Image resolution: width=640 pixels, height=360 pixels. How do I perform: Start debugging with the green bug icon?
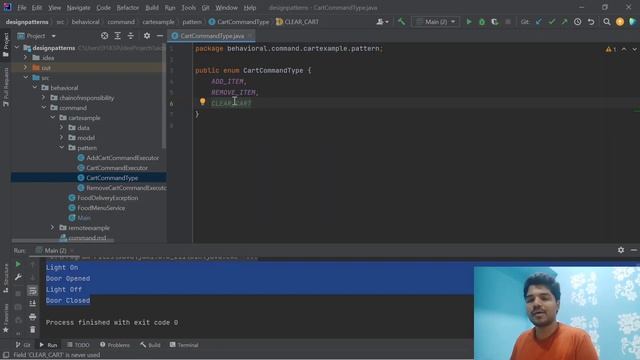[x=482, y=22]
